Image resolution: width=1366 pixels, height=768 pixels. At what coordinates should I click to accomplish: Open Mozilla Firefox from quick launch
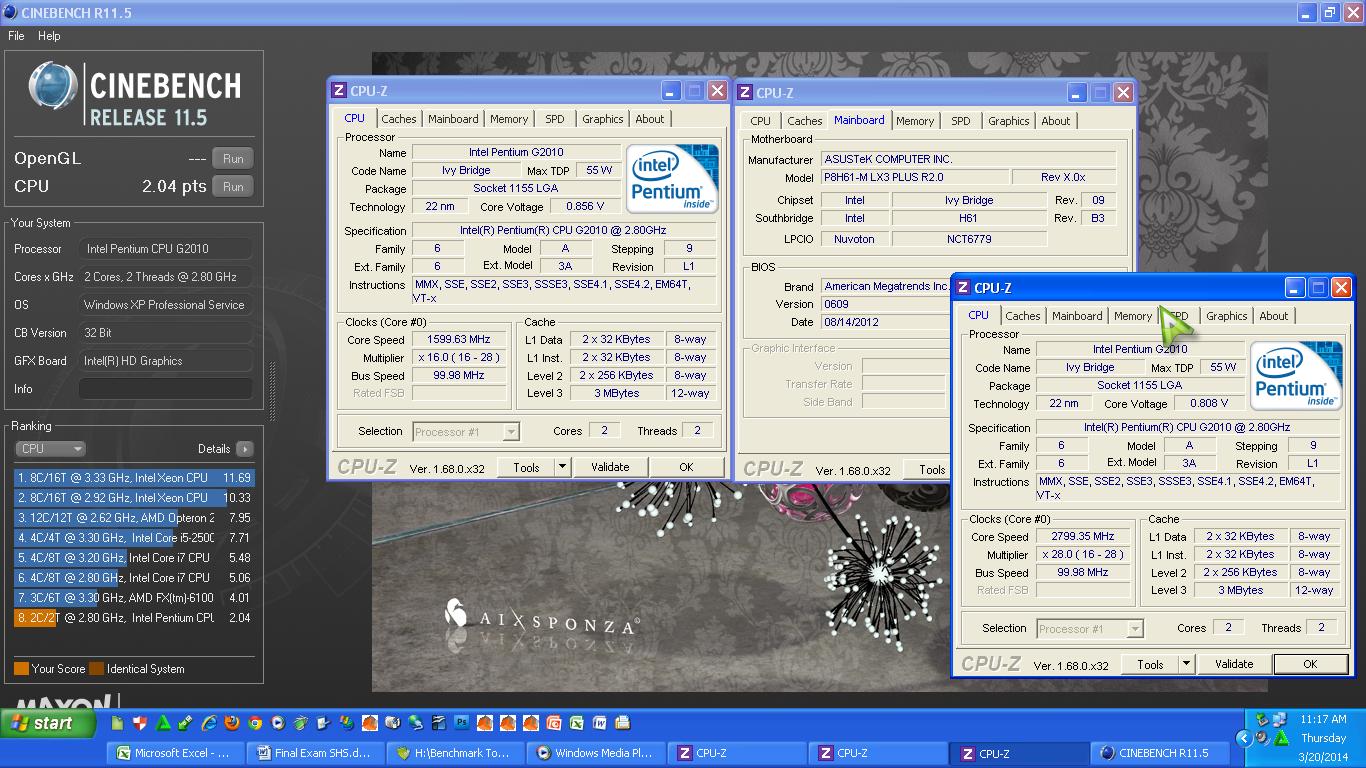click(232, 722)
